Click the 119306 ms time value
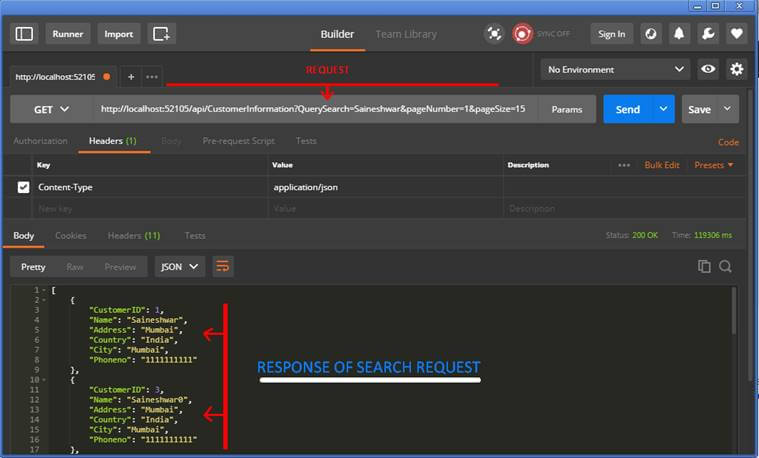 713,235
